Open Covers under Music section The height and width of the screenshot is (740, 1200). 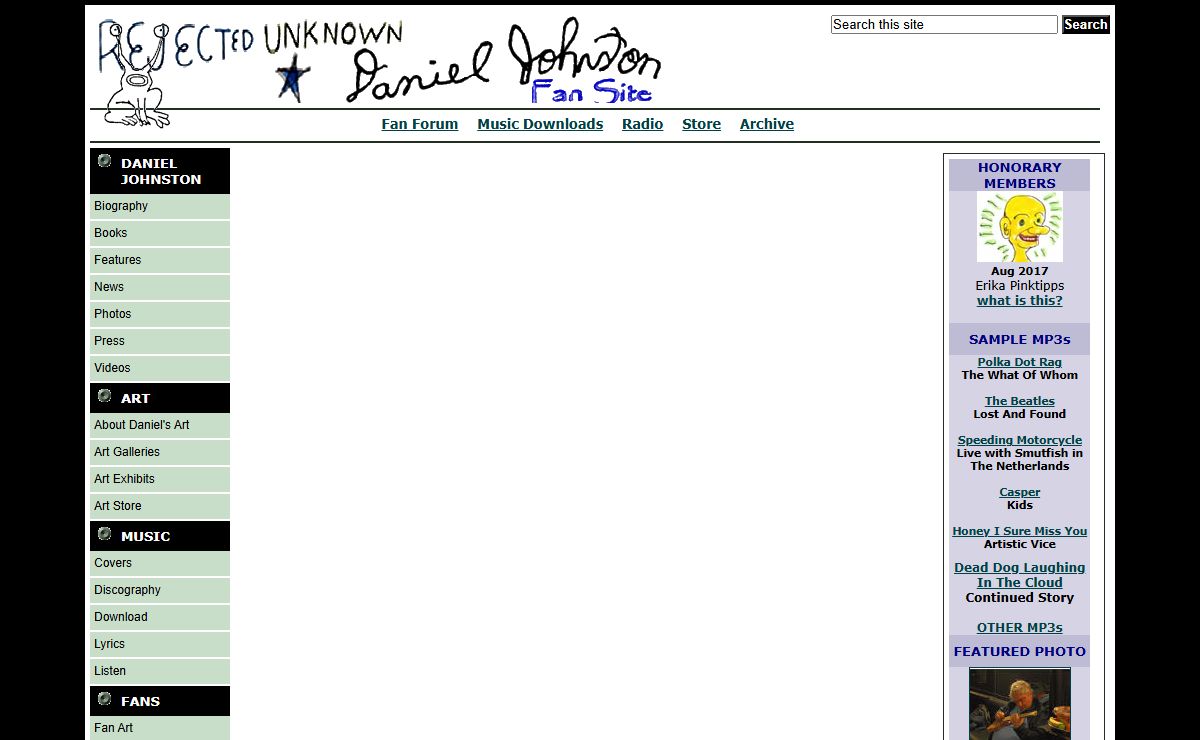(160, 563)
